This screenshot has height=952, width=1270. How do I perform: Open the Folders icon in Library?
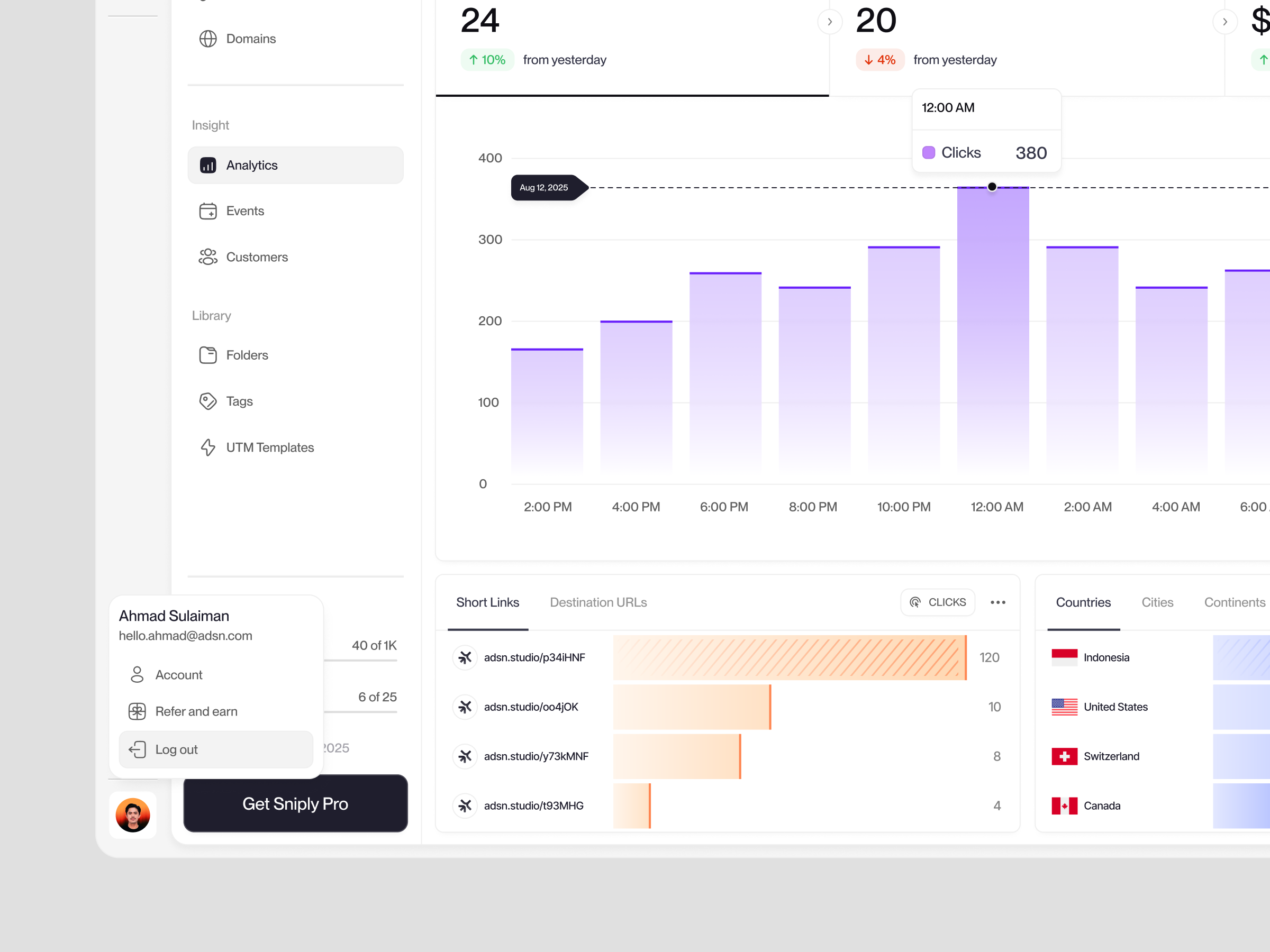point(208,355)
